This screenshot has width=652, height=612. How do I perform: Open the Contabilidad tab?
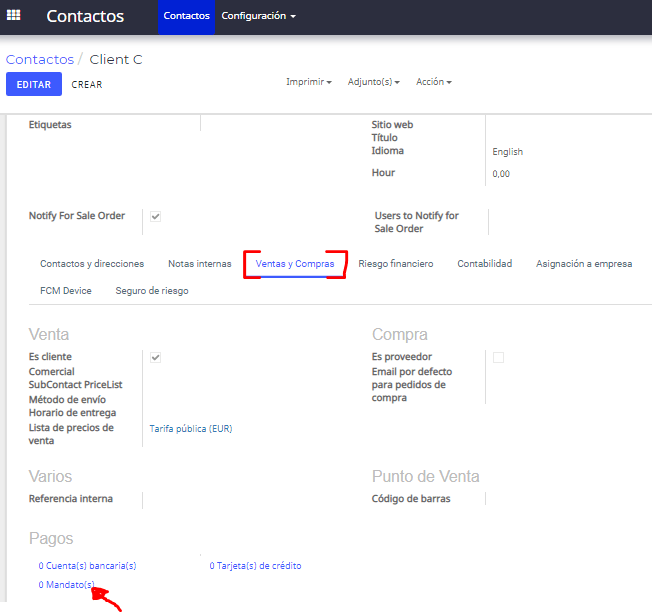484,264
